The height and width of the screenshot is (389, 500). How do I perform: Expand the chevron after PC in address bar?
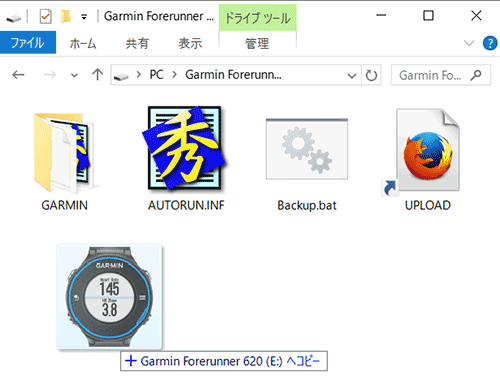(x=174, y=75)
